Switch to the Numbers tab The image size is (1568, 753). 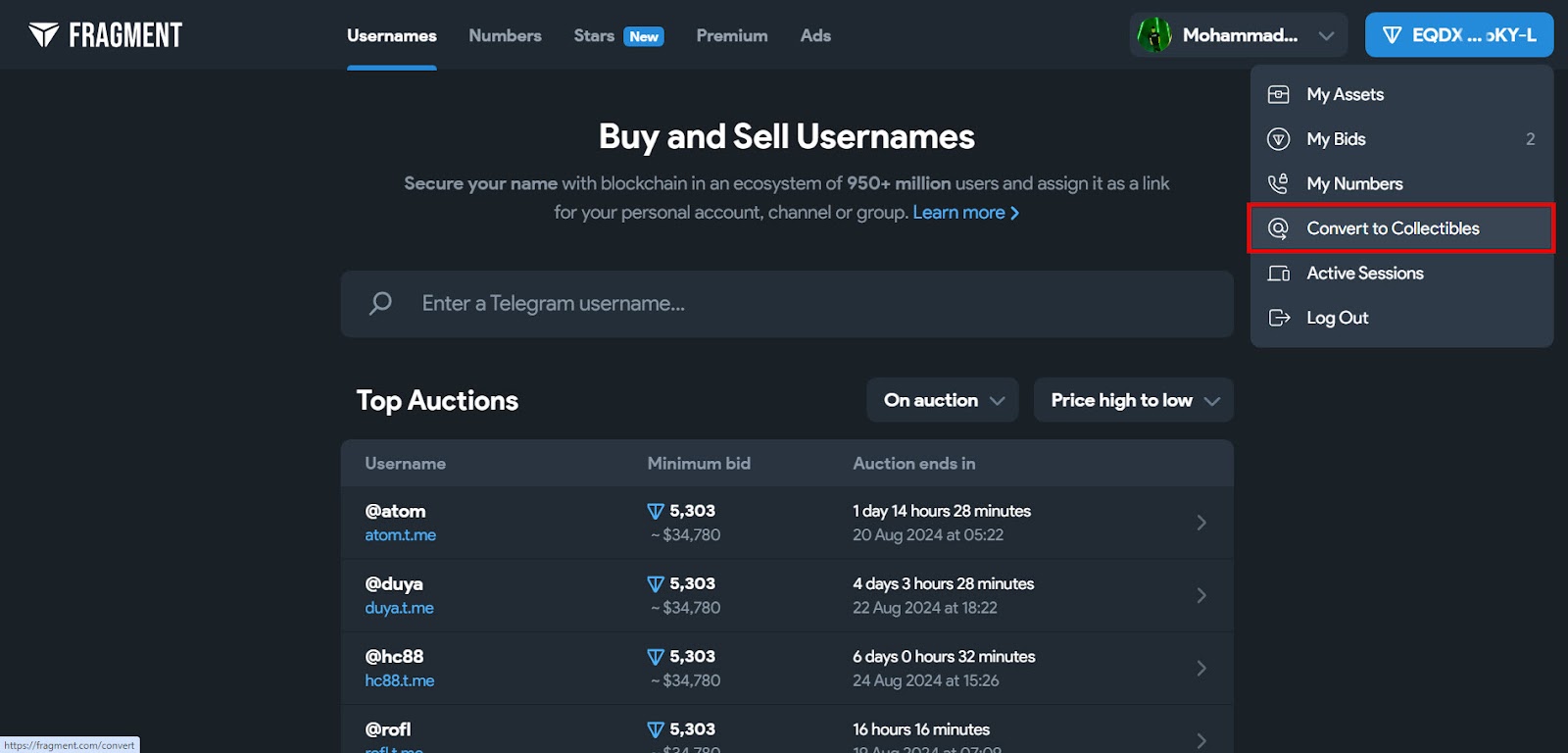505,35
